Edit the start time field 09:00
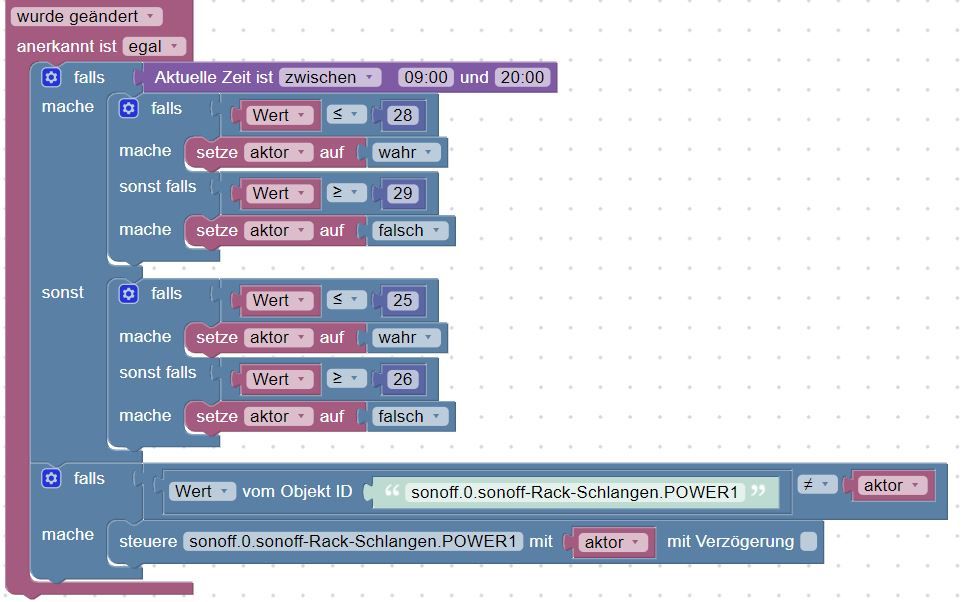This screenshot has width=963, height=602. click(x=426, y=77)
